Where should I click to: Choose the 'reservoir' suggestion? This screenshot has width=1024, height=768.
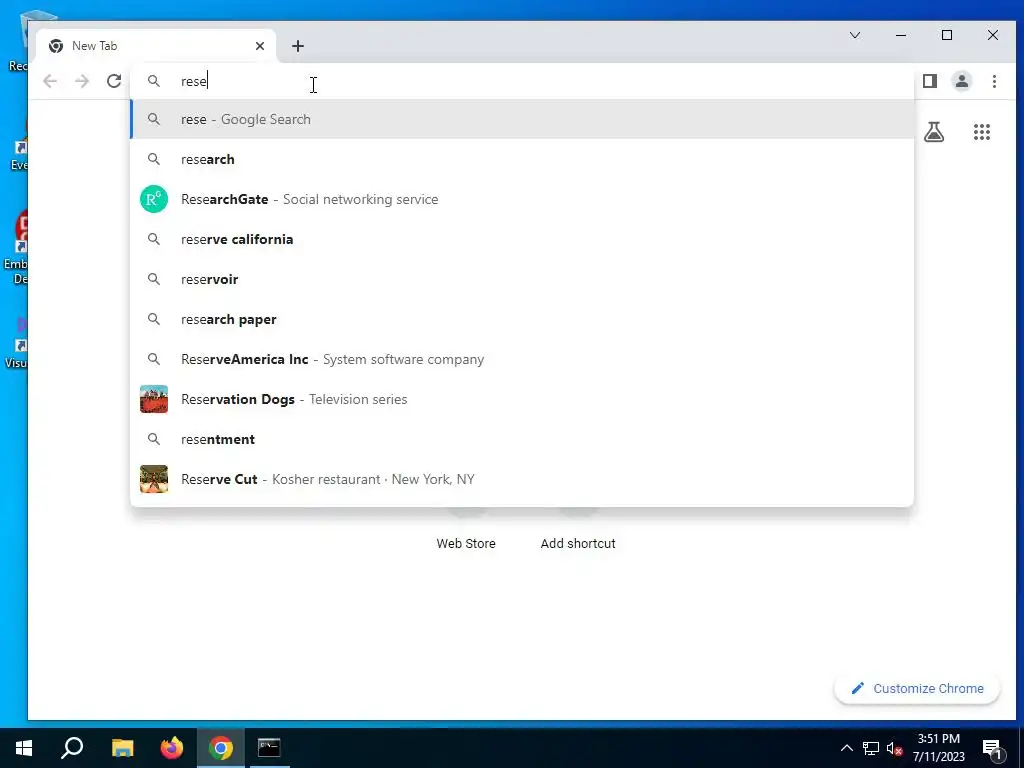point(522,279)
